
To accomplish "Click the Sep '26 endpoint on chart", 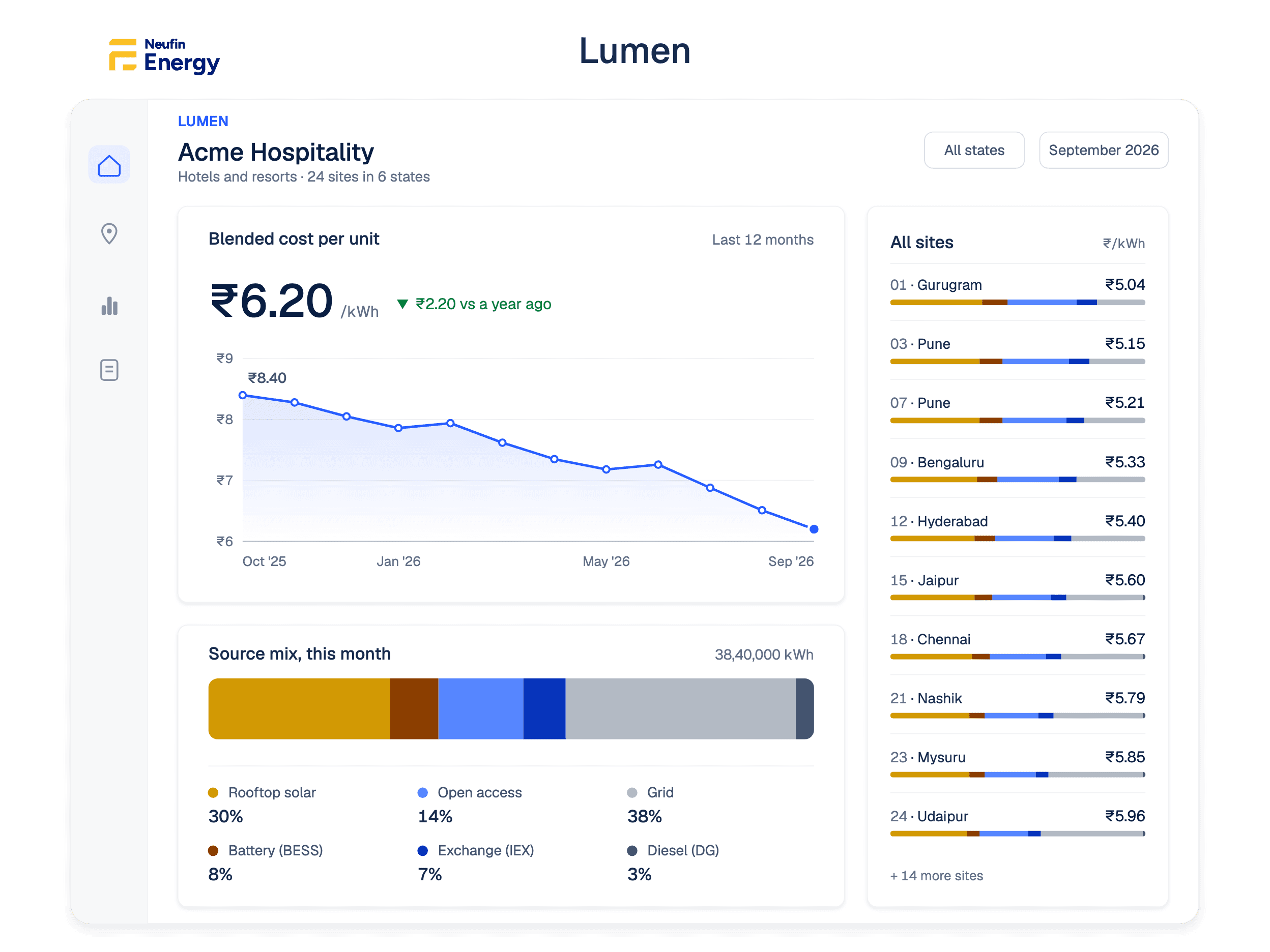I will point(814,529).
